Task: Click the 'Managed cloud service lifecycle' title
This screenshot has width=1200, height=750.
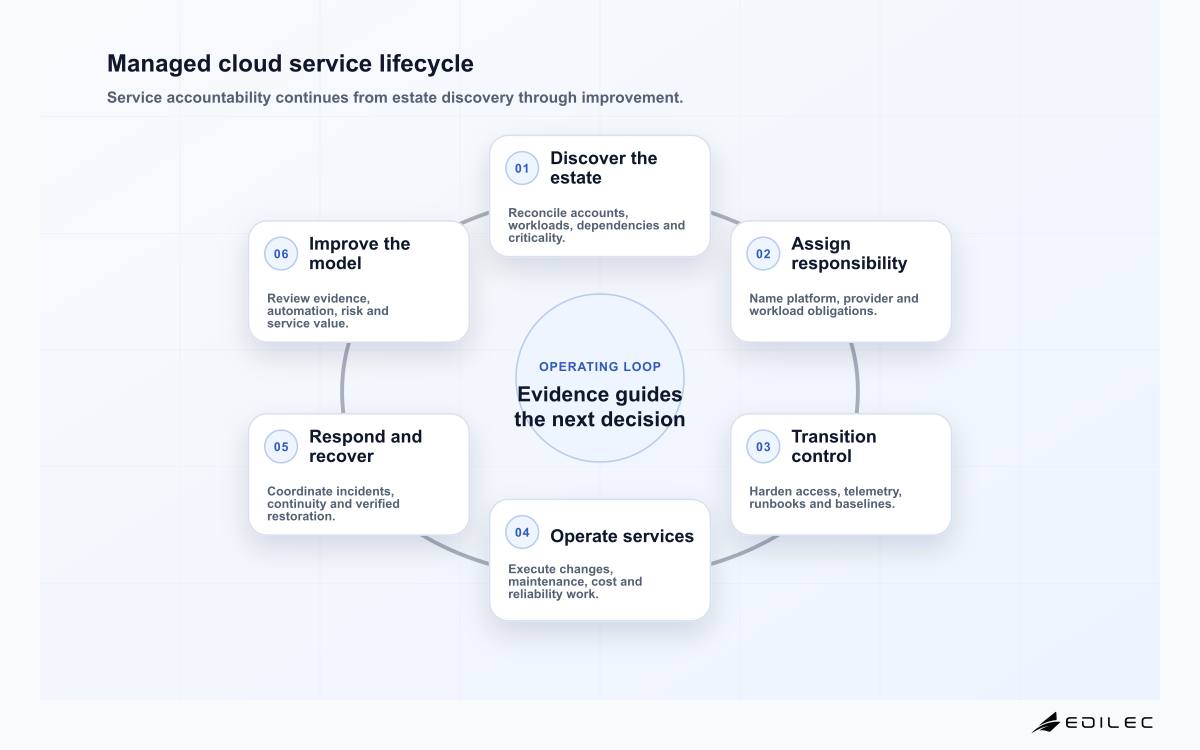Action: click(290, 64)
